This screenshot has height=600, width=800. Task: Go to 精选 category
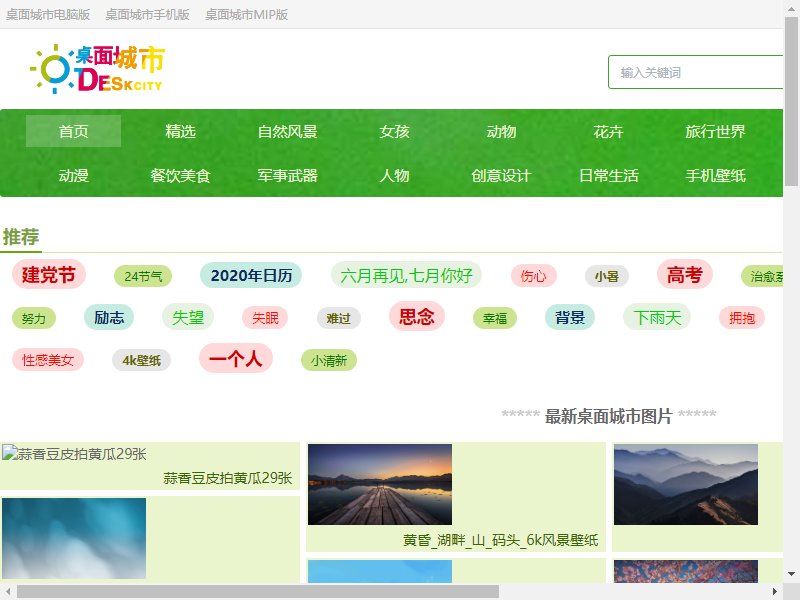click(181, 131)
